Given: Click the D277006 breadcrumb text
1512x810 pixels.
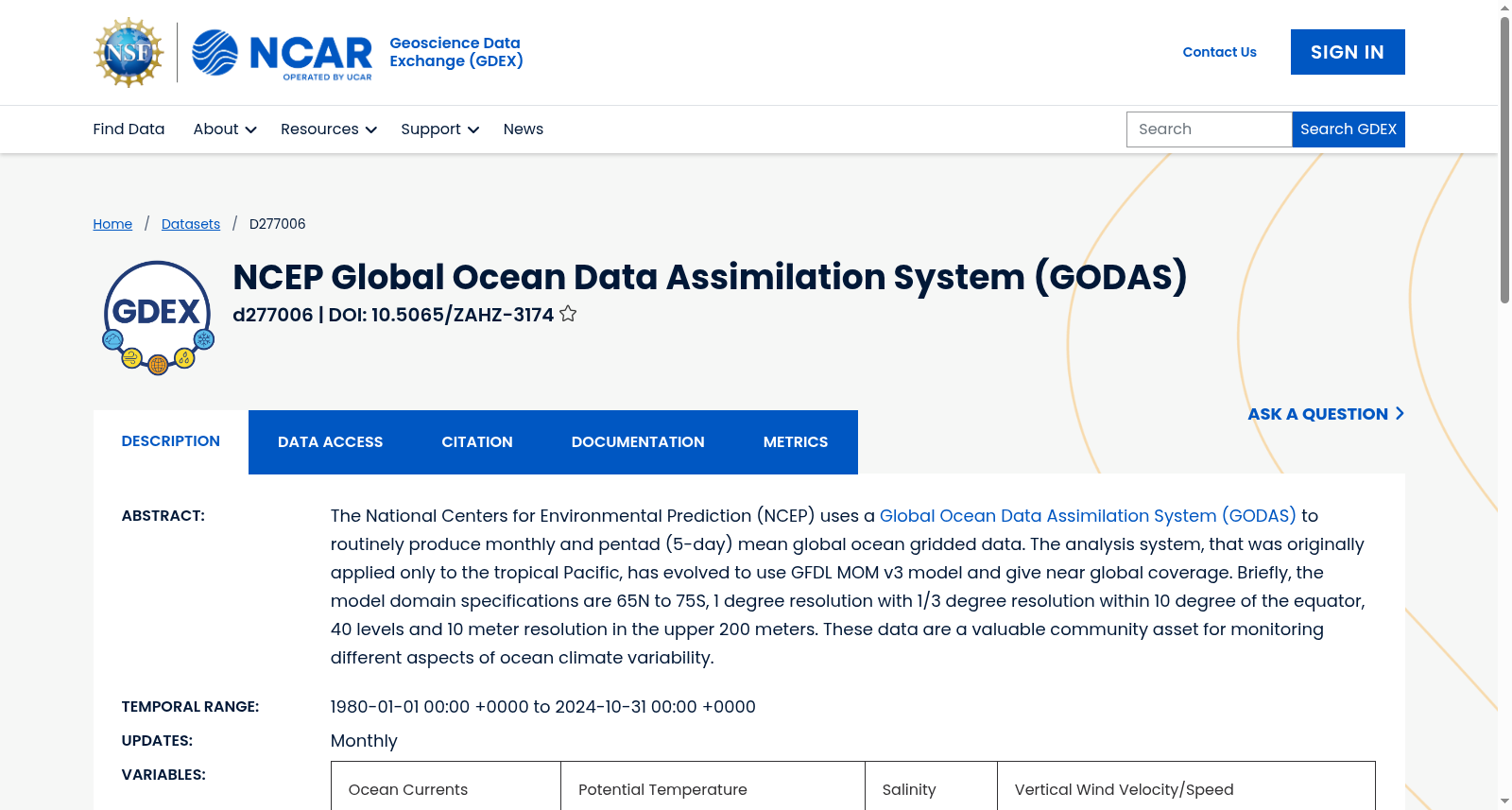Looking at the screenshot, I should pos(277,224).
